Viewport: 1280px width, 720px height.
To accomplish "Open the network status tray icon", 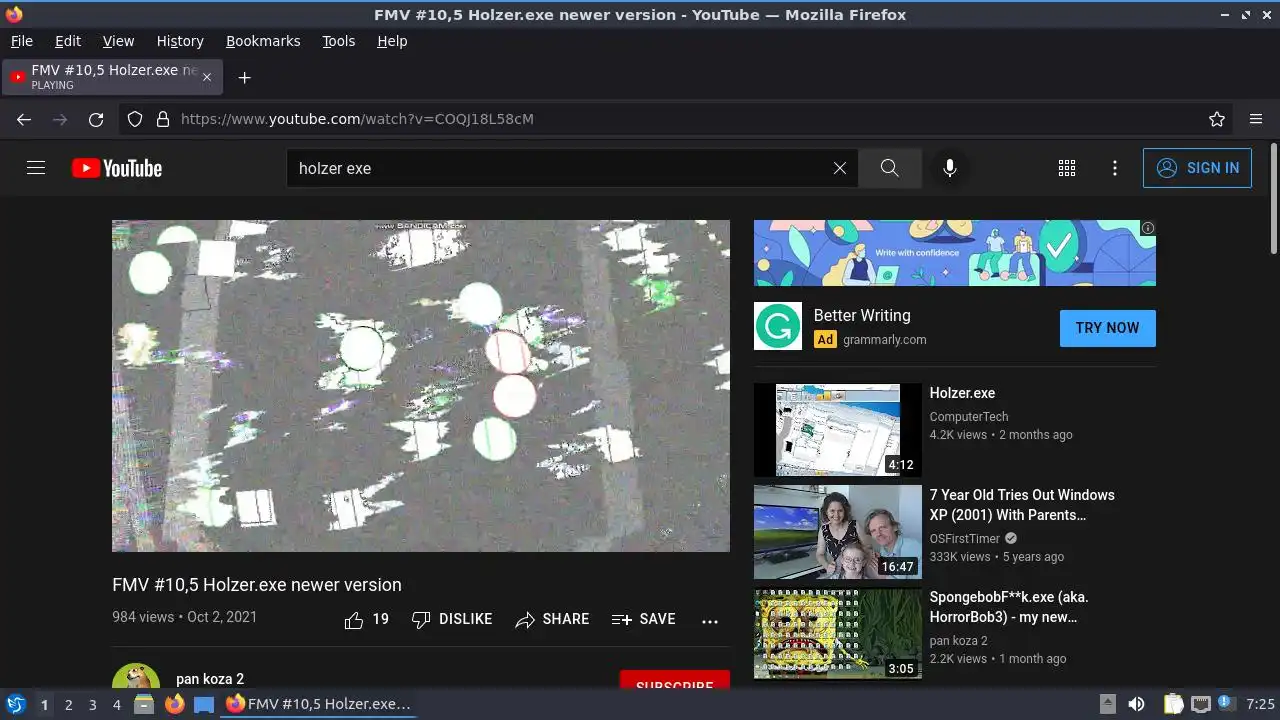I will [1201, 704].
